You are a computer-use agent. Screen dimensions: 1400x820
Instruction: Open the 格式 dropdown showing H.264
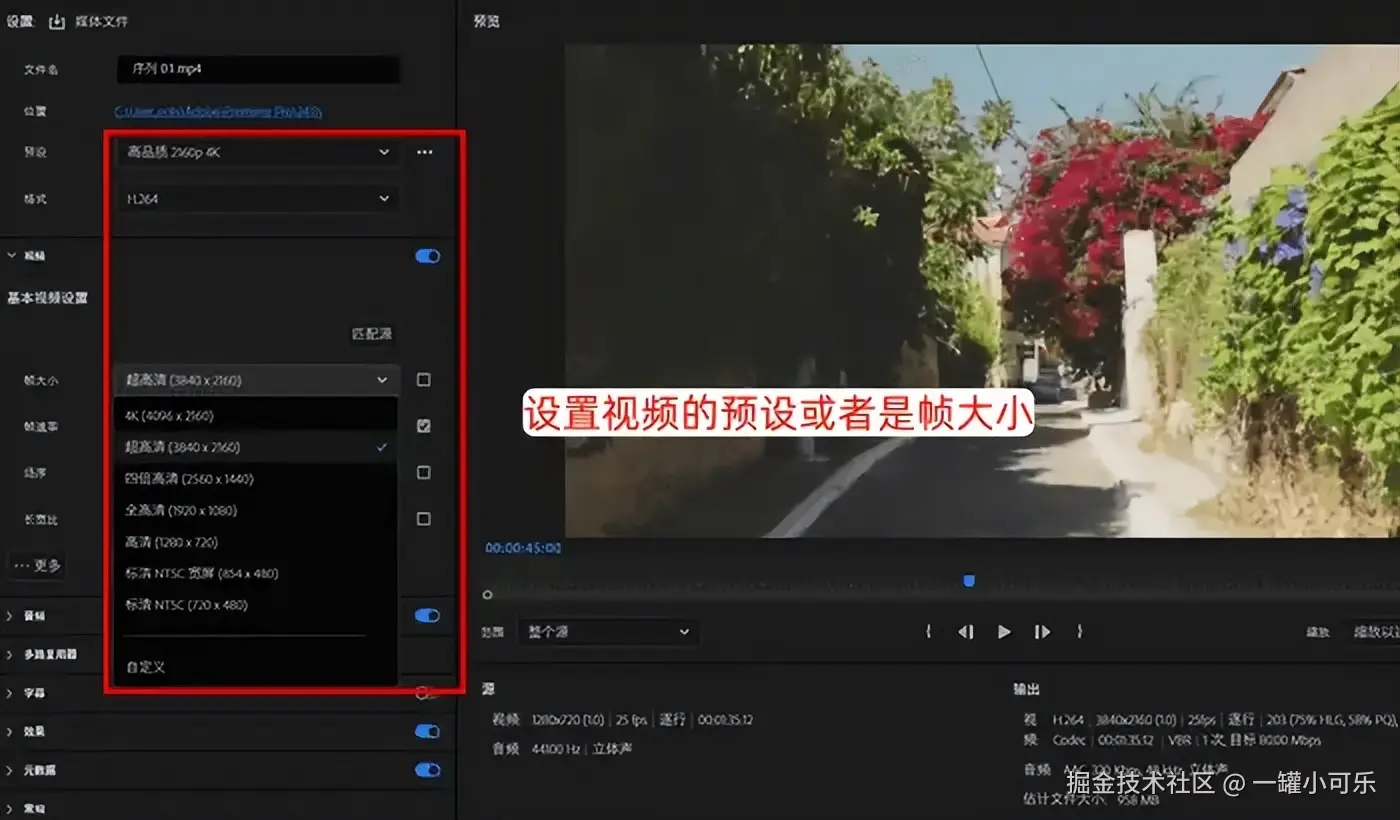(x=257, y=199)
